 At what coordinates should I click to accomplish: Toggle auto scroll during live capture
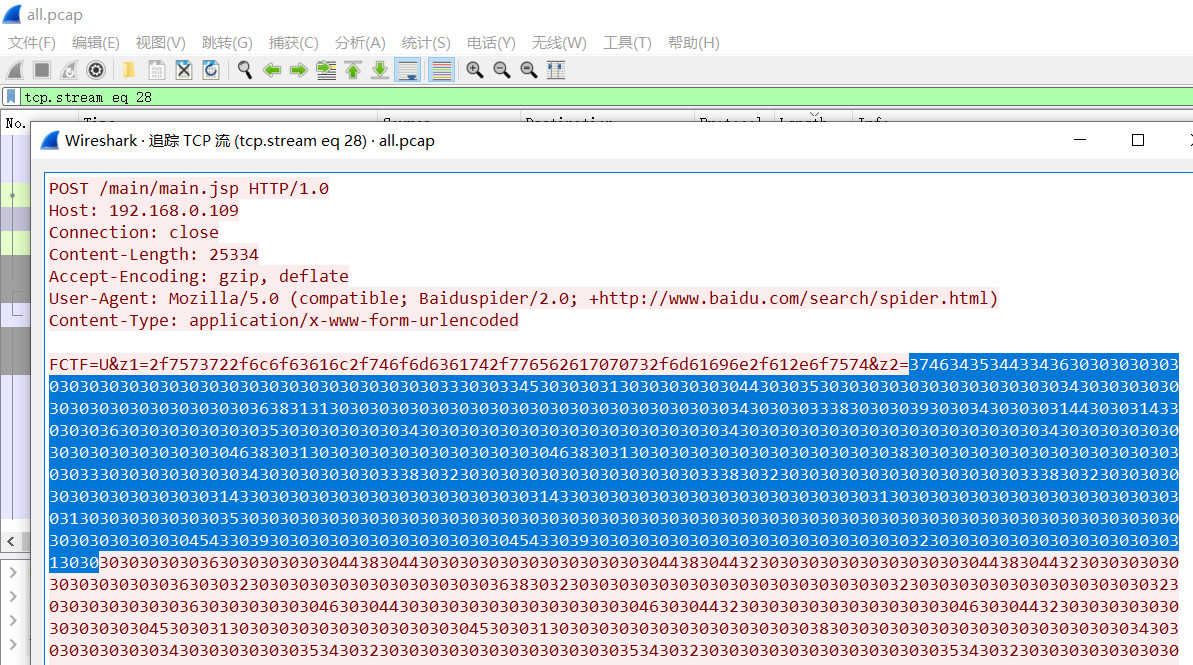(x=408, y=70)
